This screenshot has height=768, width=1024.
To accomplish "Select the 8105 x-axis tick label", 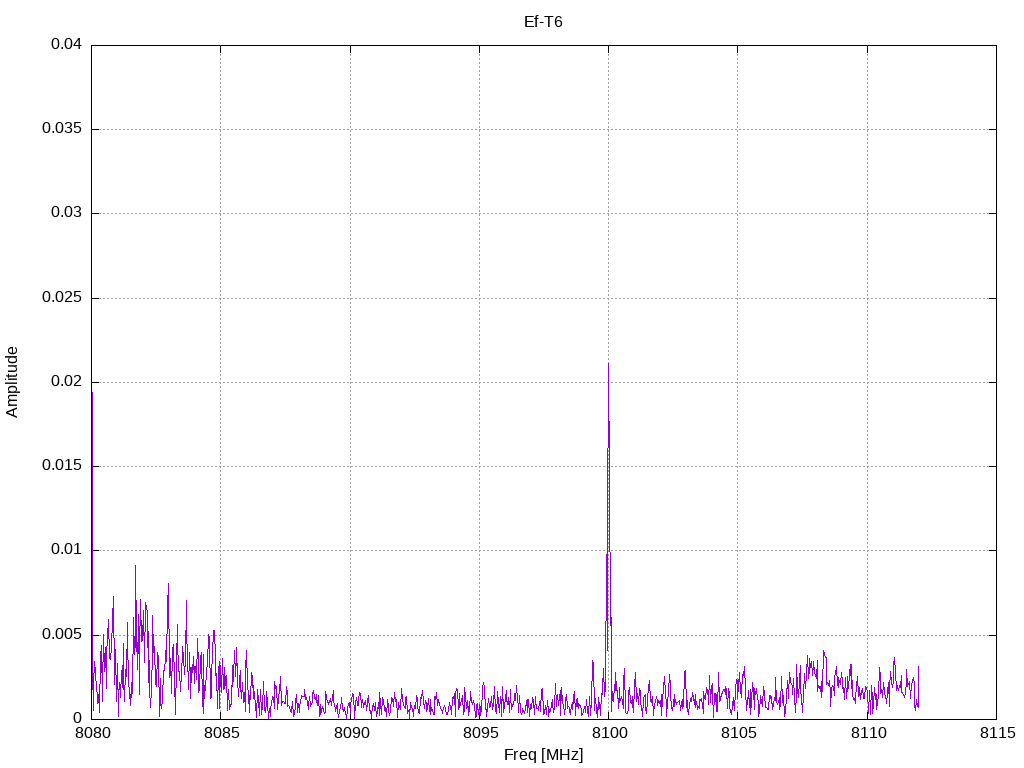I will coord(737,733).
